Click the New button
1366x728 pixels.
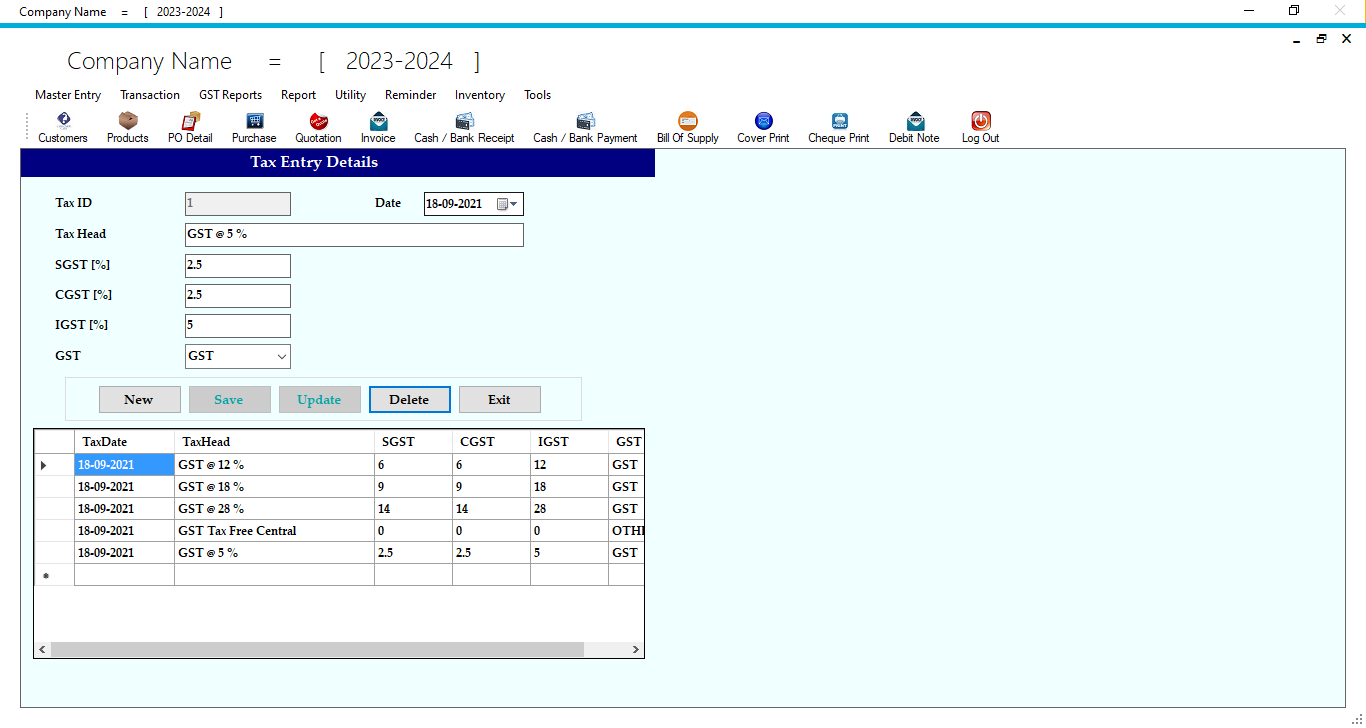(x=140, y=399)
